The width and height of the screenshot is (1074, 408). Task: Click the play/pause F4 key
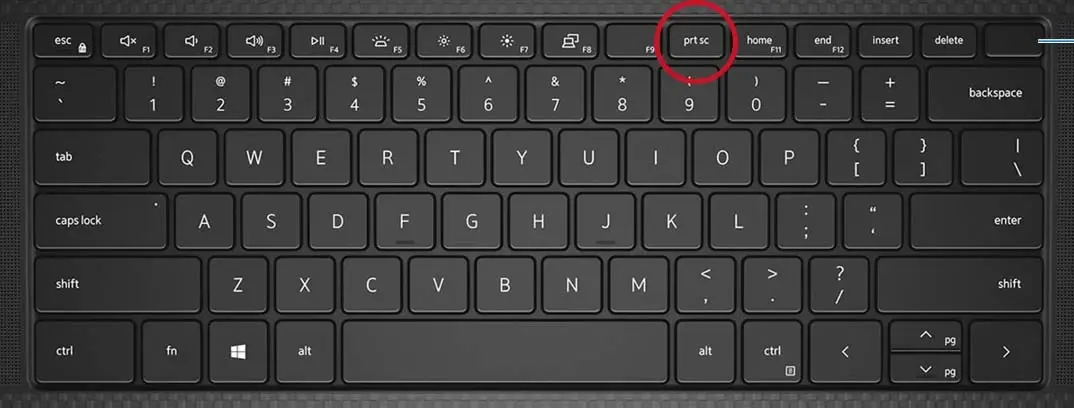click(x=317, y=41)
